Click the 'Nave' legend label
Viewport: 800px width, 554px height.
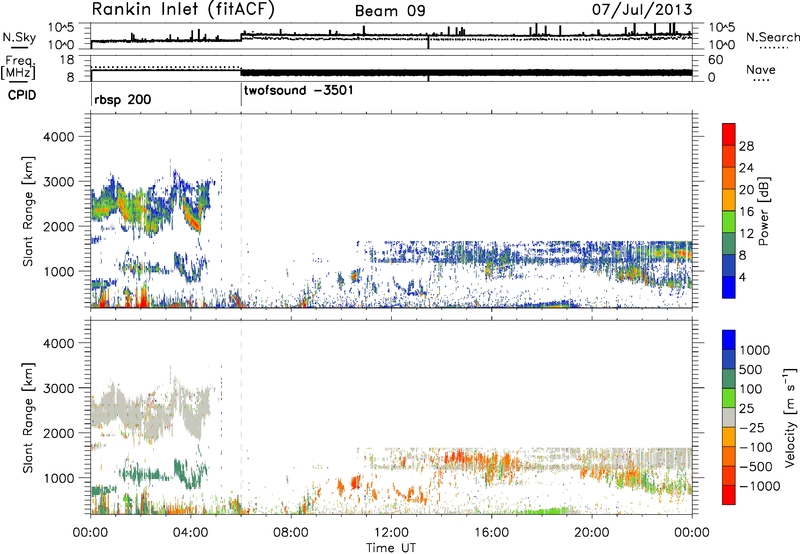(761, 70)
